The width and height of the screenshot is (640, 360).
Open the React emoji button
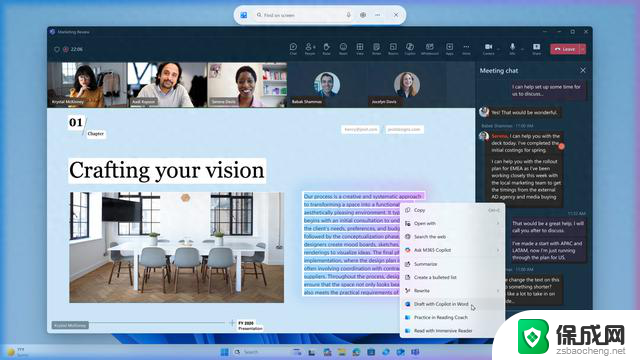(343, 49)
